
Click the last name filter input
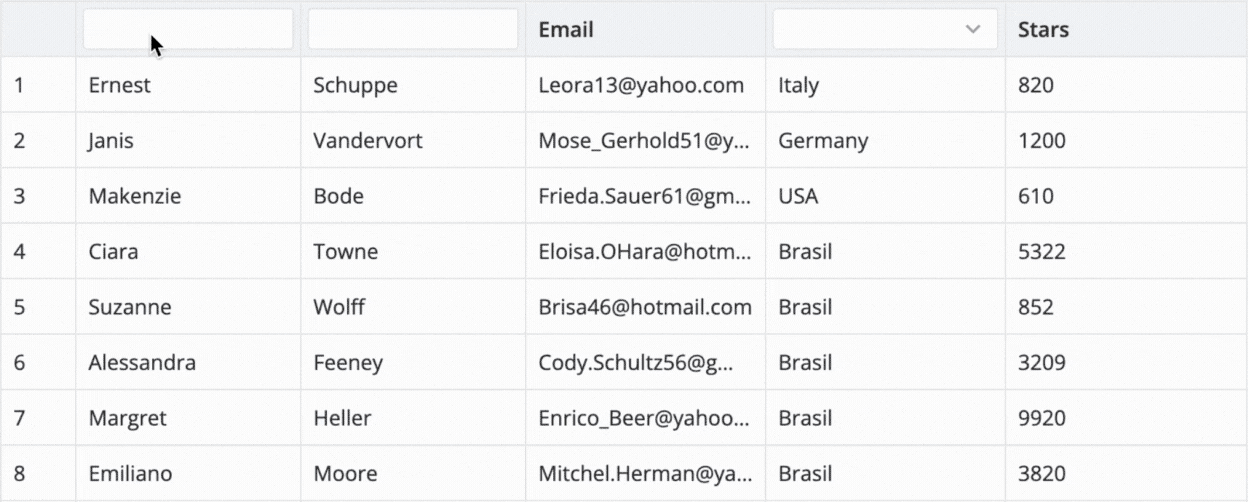[412, 30]
